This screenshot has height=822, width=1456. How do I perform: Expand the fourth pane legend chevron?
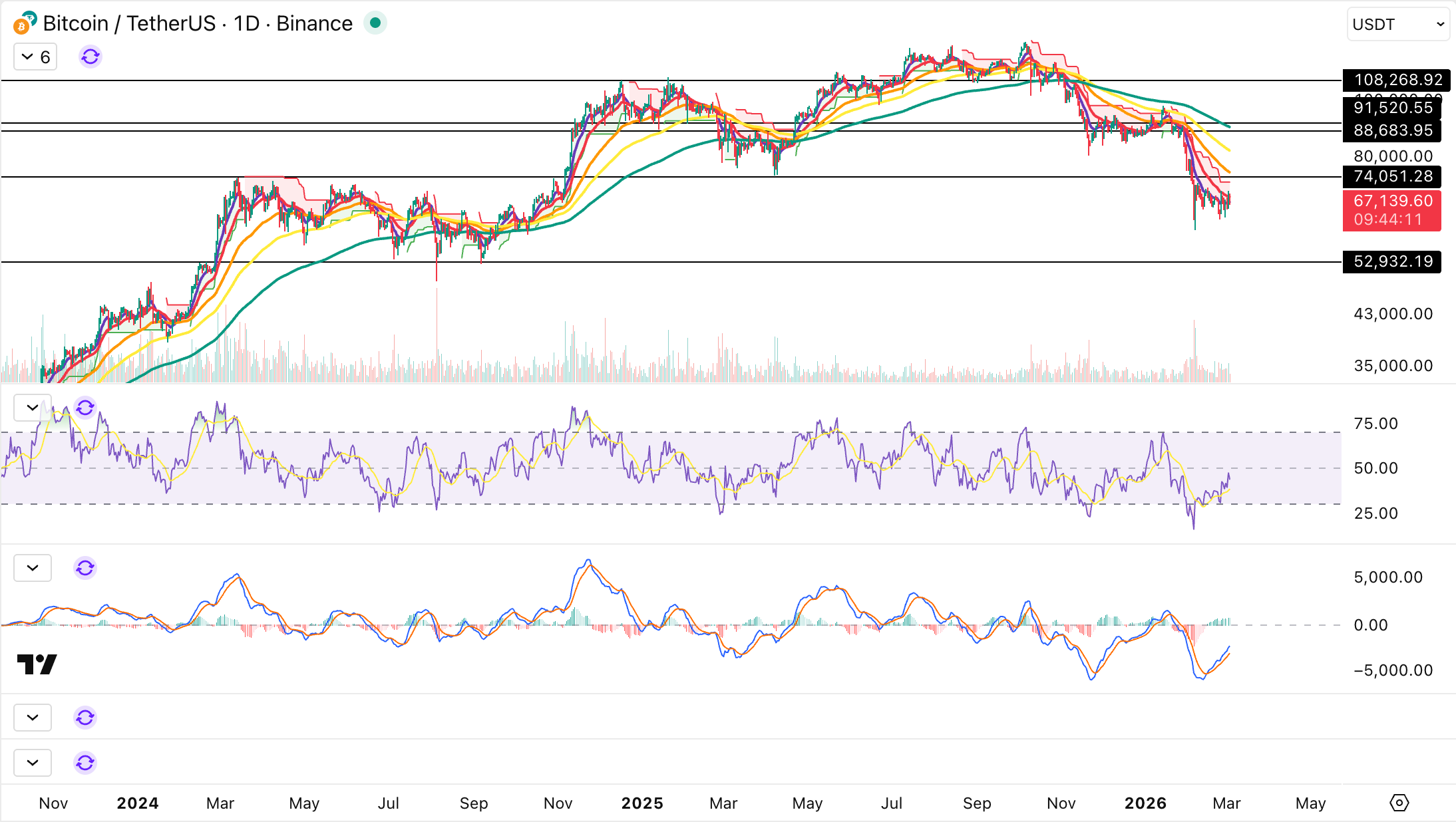[x=33, y=718]
